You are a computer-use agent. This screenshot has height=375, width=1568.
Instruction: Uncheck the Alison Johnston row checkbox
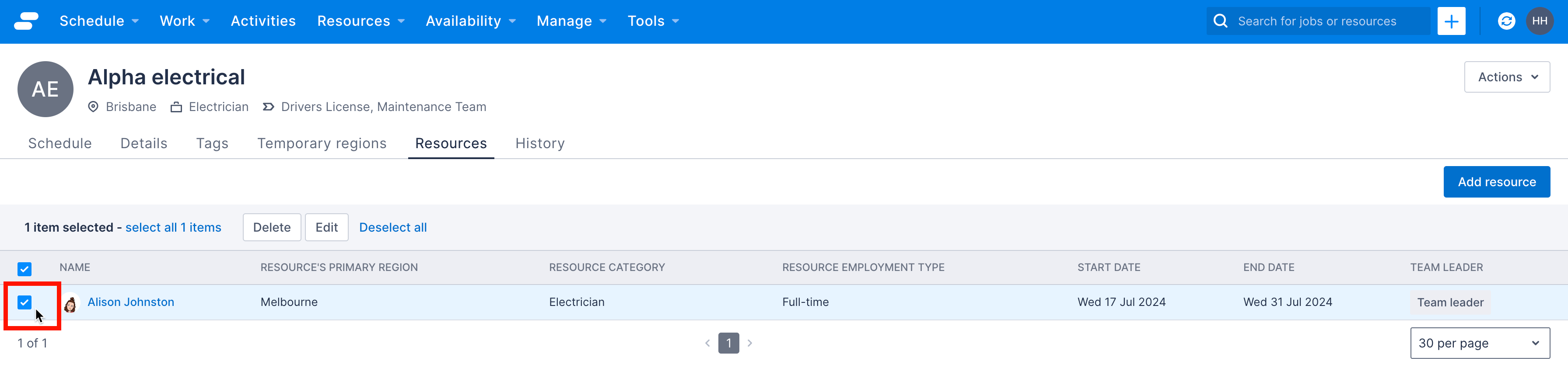(x=24, y=302)
